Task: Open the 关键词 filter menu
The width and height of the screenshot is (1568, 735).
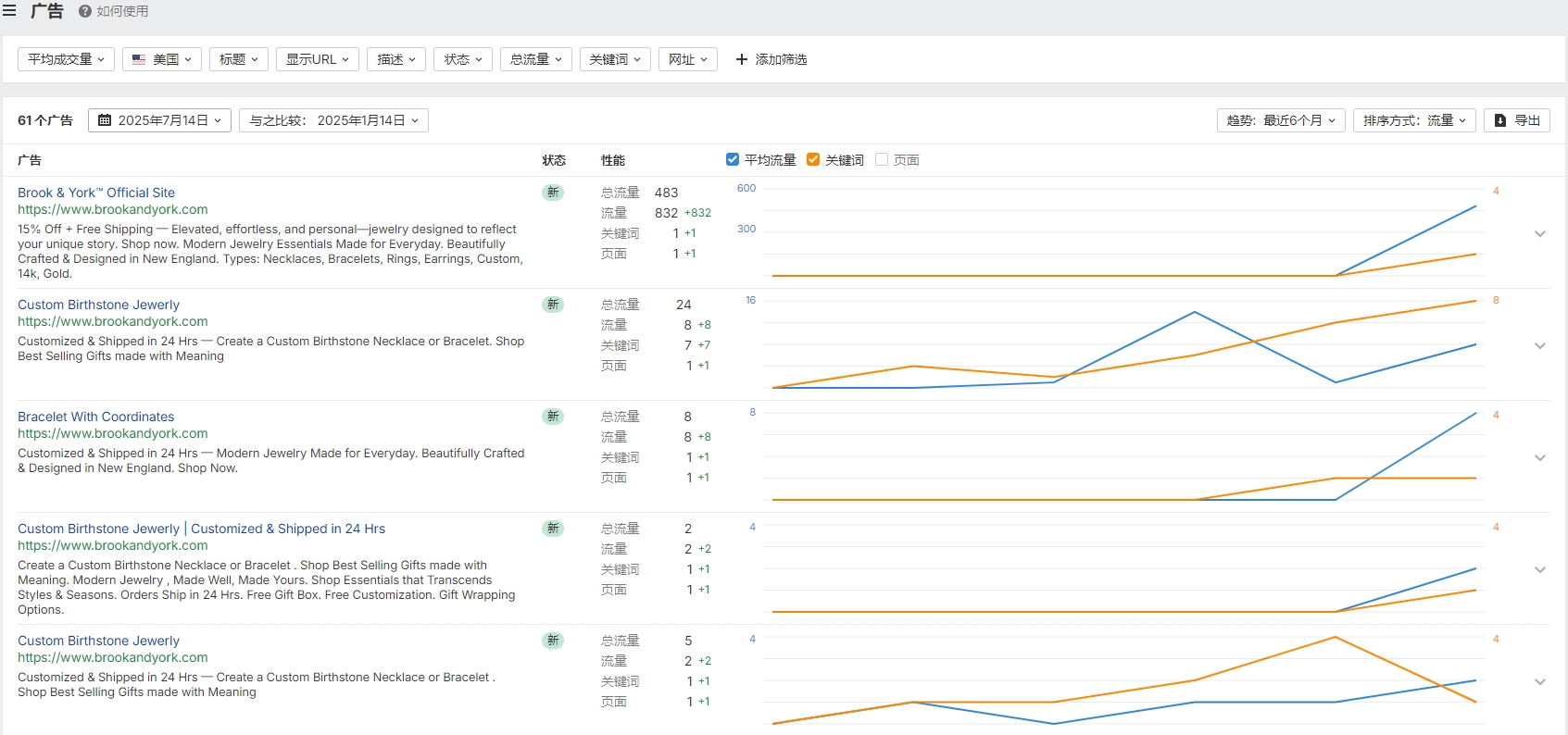Action: click(x=615, y=59)
